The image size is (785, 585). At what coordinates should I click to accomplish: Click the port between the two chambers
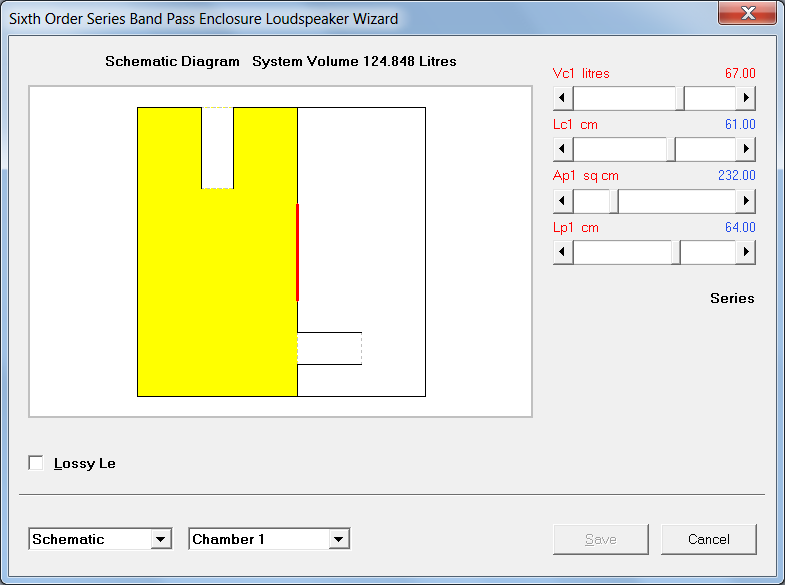pyautogui.click(x=329, y=348)
